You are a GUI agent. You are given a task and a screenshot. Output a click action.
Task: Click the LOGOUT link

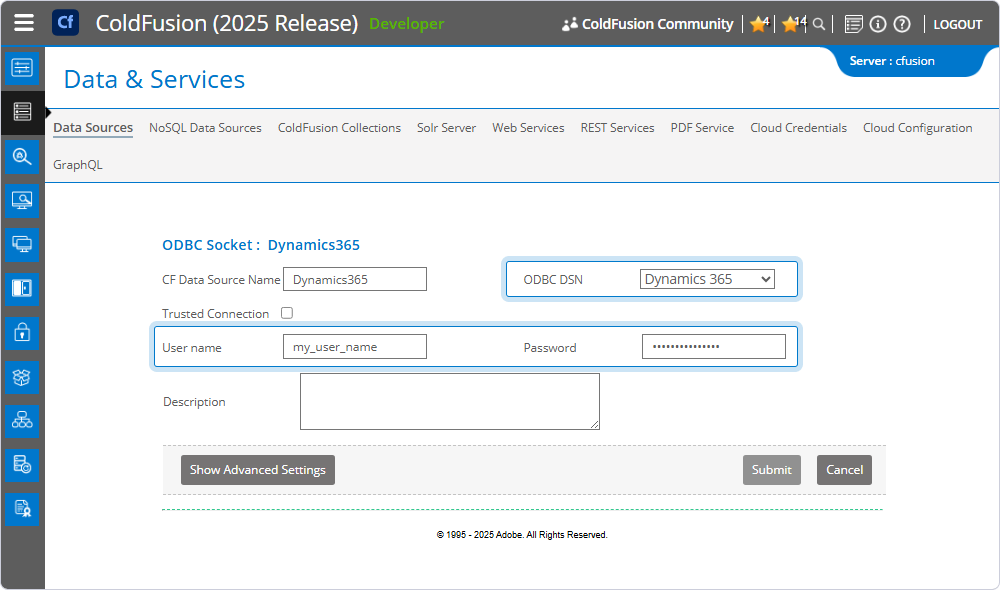click(x=957, y=23)
